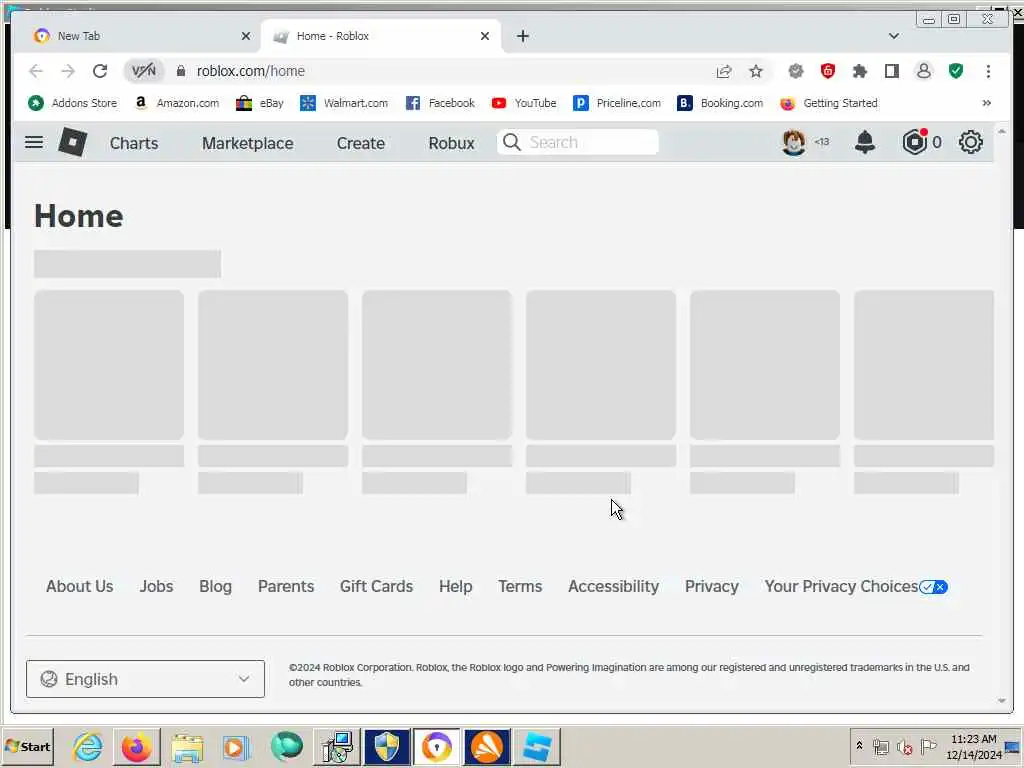Open the notifications bell
The image size is (1024, 768).
pyautogui.click(x=865, y=142)
